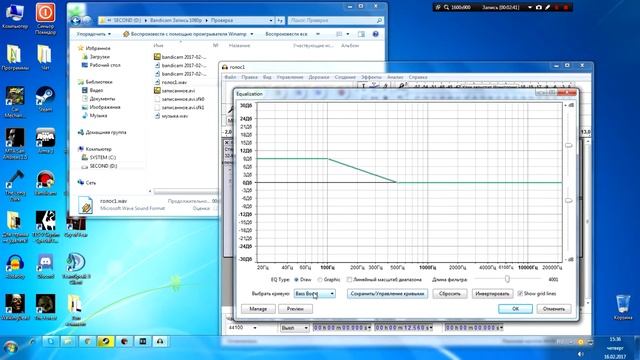The height and width of the screenshot is (360, 640).
Task: Select the Draw EQ type radio button
Action: coord(297,280)
